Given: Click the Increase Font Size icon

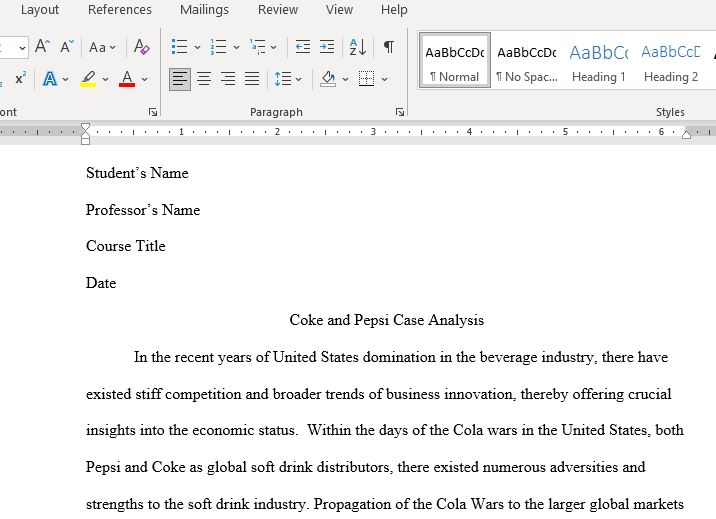Looking at the screenshot, I should [x=42, y=47].
